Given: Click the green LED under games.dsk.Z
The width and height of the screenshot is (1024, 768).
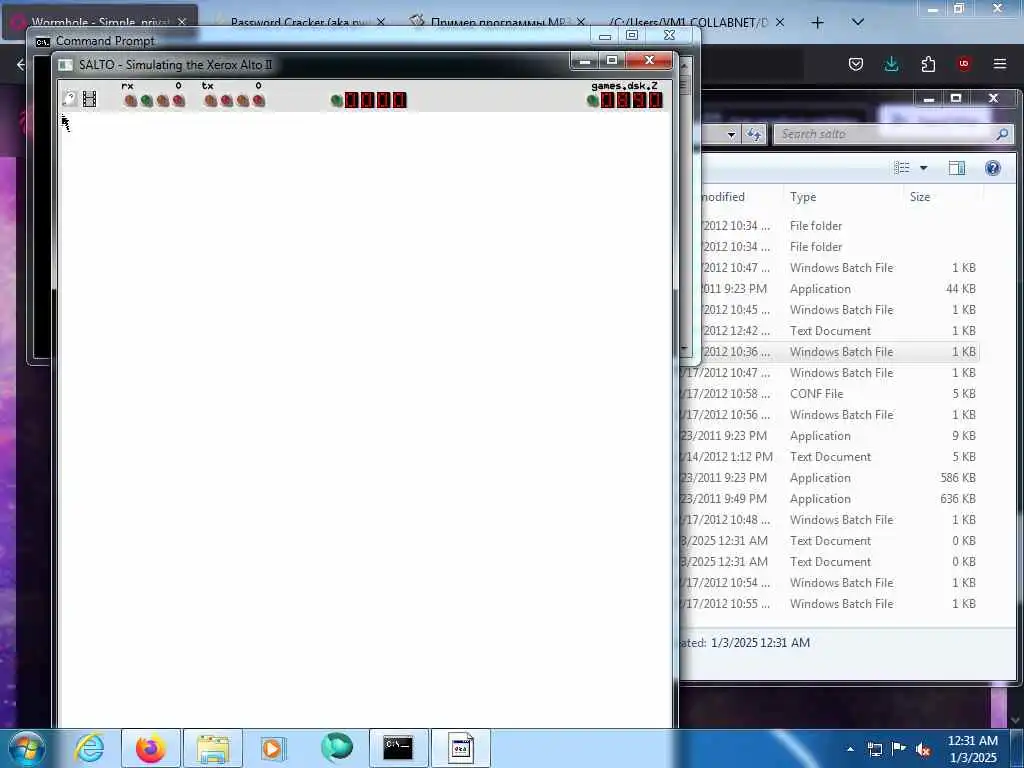Looking at the screenshot, I should tap(592, 101).
